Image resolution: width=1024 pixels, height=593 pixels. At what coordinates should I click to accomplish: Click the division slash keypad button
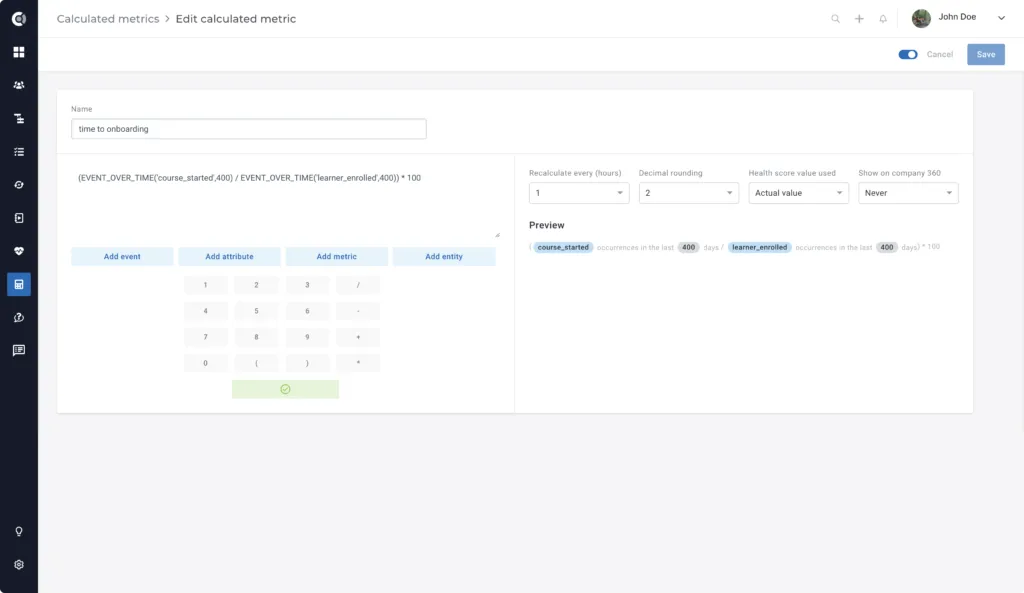(358, 285)
